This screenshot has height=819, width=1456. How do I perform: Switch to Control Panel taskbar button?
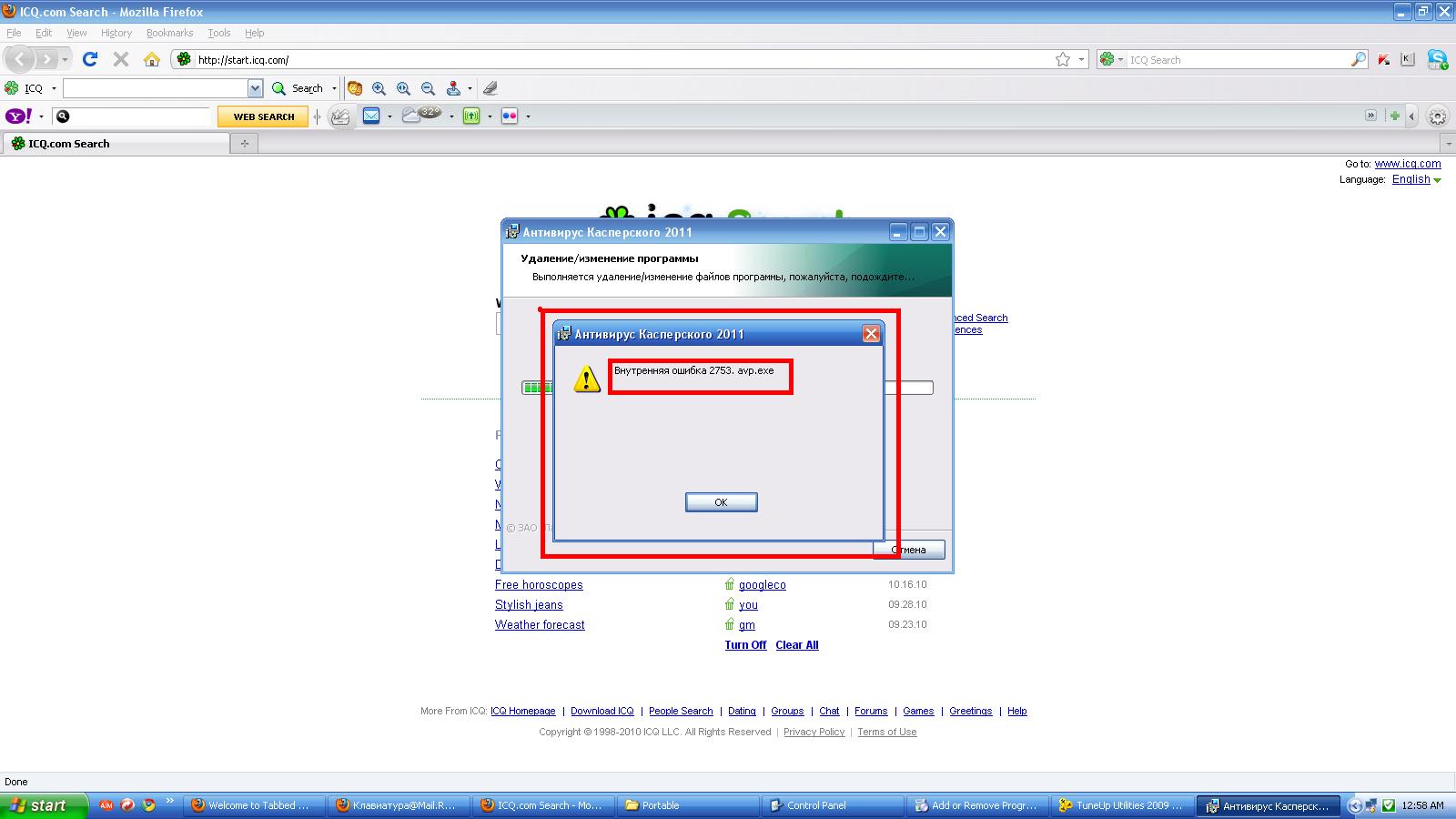(x=832, y=805)
